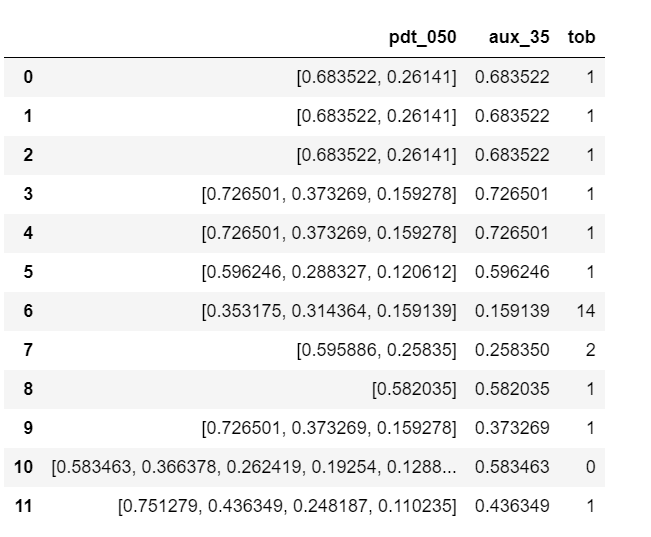Select row index 8

(28, 389)
